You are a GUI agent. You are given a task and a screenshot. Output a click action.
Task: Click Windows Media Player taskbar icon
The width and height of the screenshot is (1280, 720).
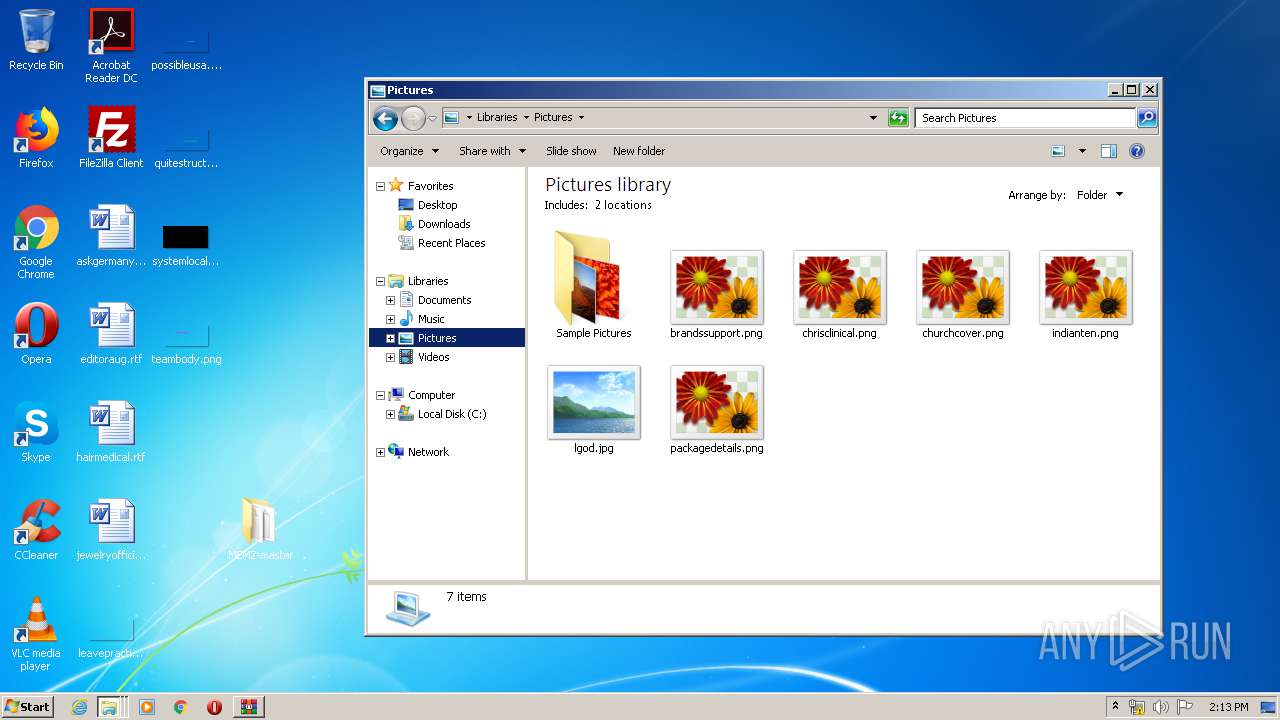[147, 707]
